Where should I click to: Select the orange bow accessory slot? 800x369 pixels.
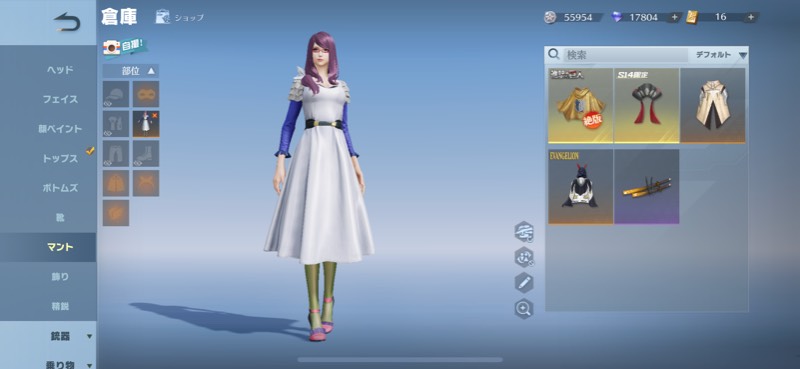[x=146, y=183]
